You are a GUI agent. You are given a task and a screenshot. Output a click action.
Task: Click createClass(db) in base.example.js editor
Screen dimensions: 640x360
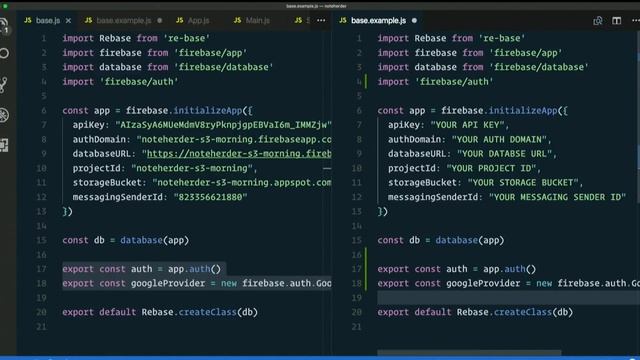coord(533,312)
